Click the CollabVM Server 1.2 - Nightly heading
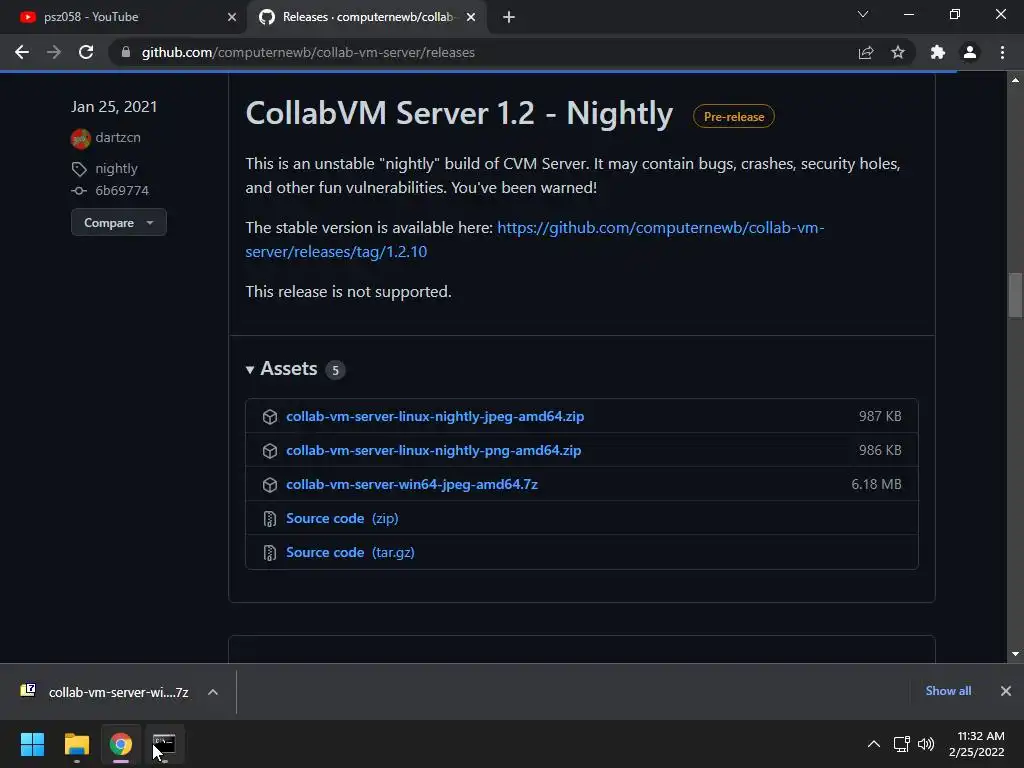 pos(459,113)
